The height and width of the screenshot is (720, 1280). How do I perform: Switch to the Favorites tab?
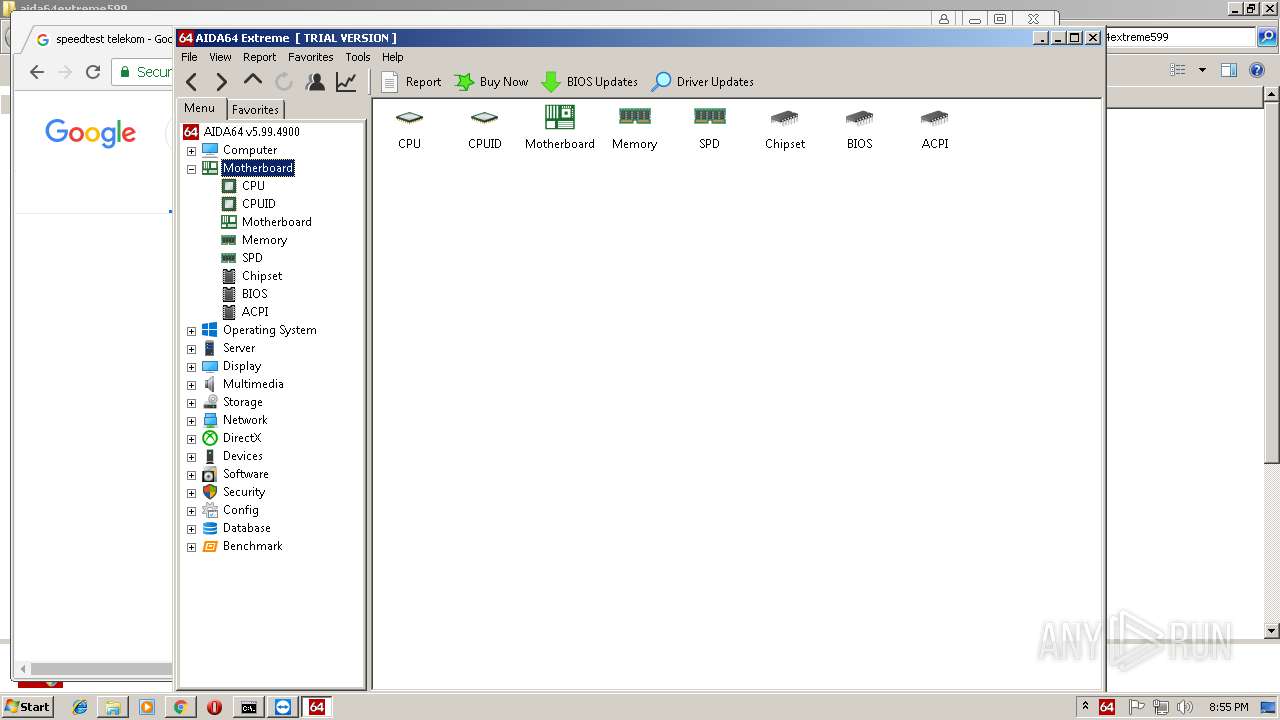pos(255,110)
